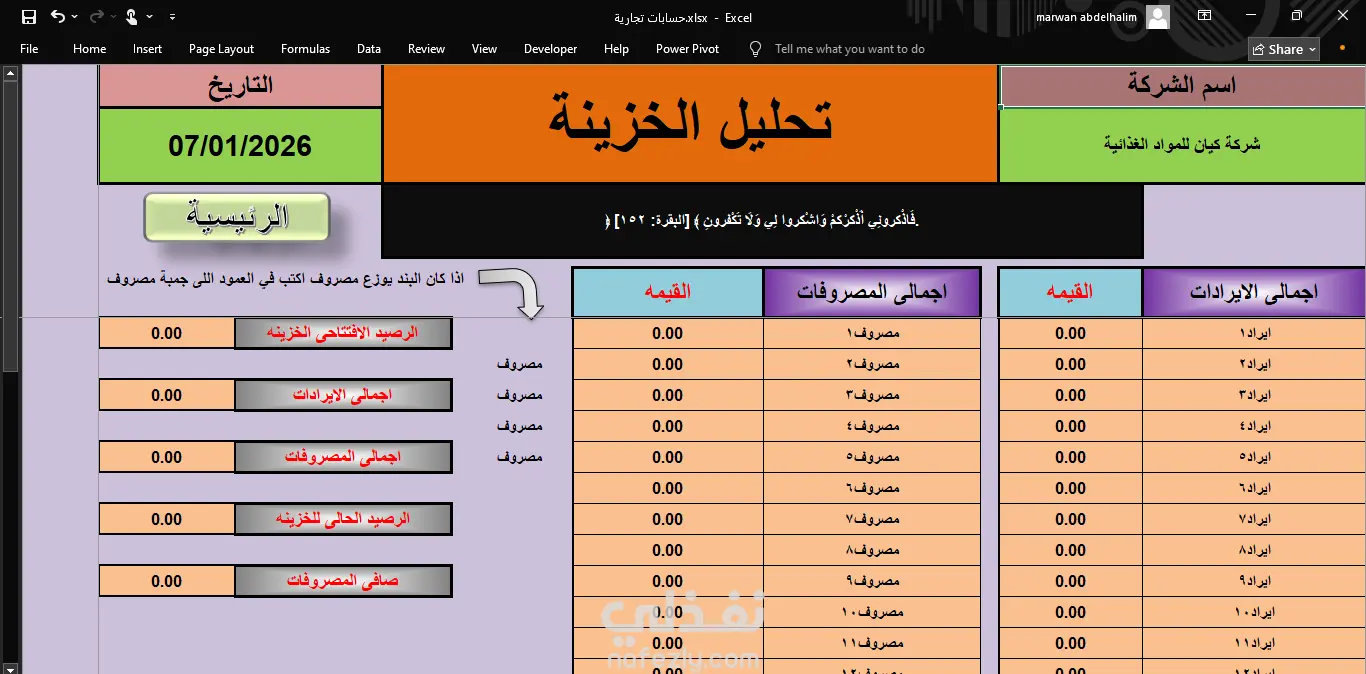1366x674 pixels.
Task: Open the Share button menu
Action: click(x=1284, y=49)
